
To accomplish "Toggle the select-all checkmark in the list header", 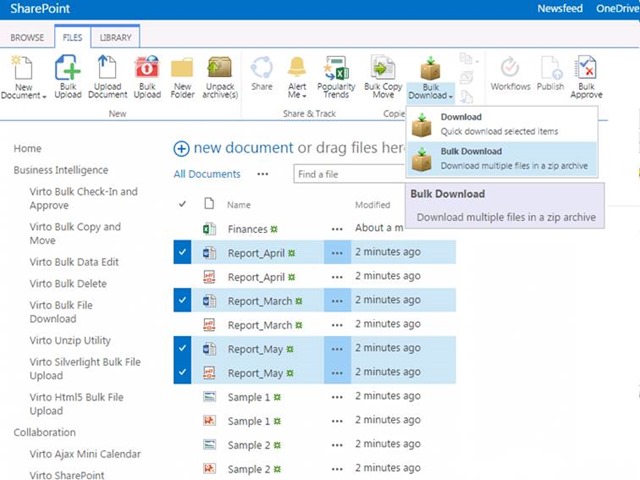I will click(182, 205).
